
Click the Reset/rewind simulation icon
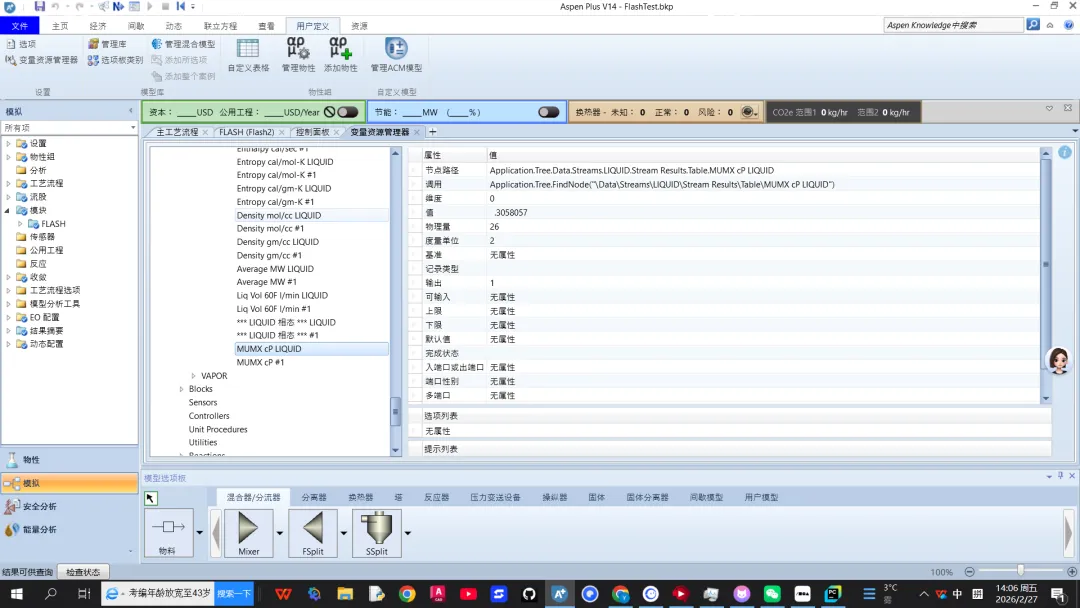(x=180, y=6)
